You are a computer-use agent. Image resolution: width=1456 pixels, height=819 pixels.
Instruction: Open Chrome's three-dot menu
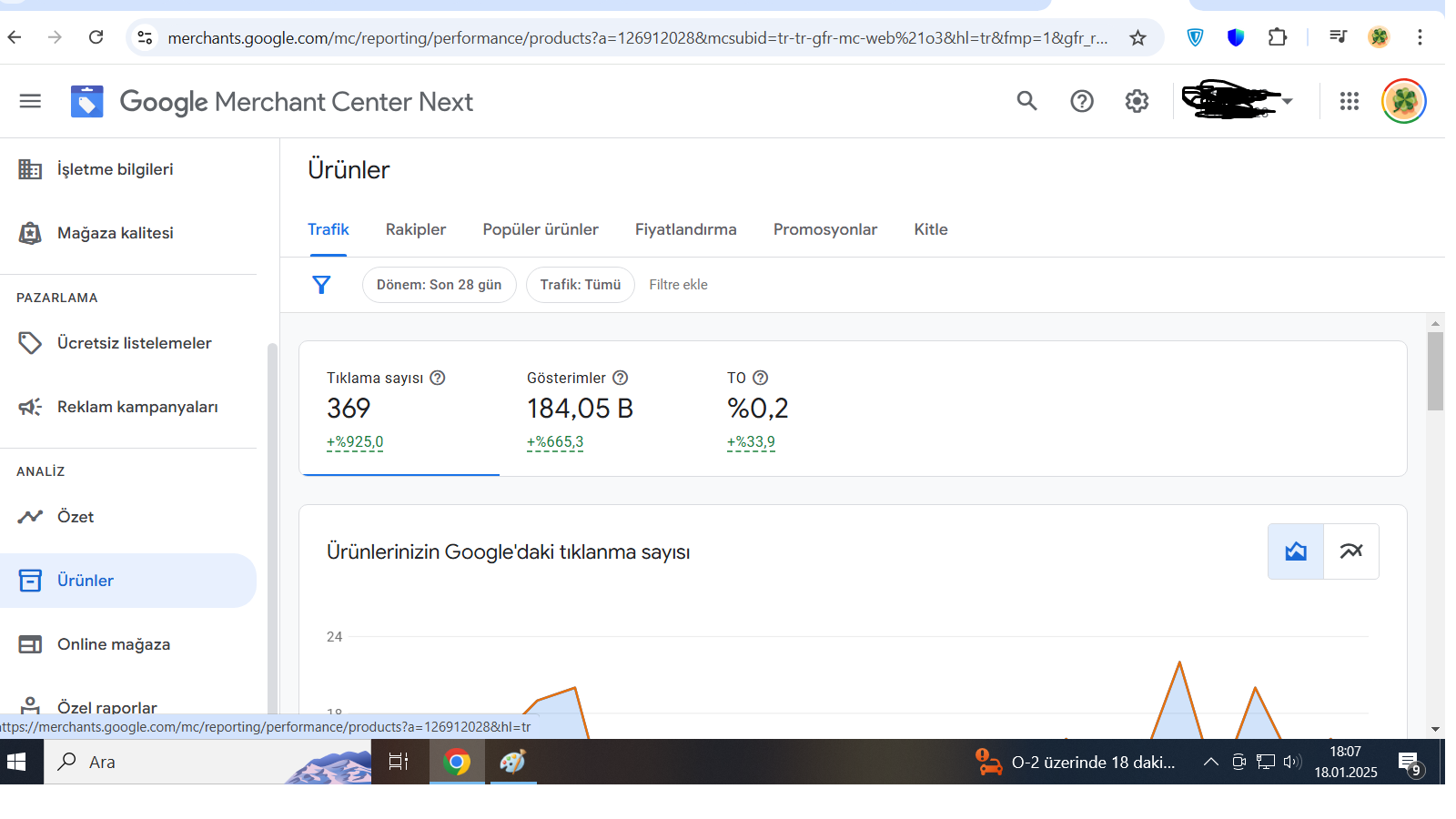click(x=1420, y=37)
